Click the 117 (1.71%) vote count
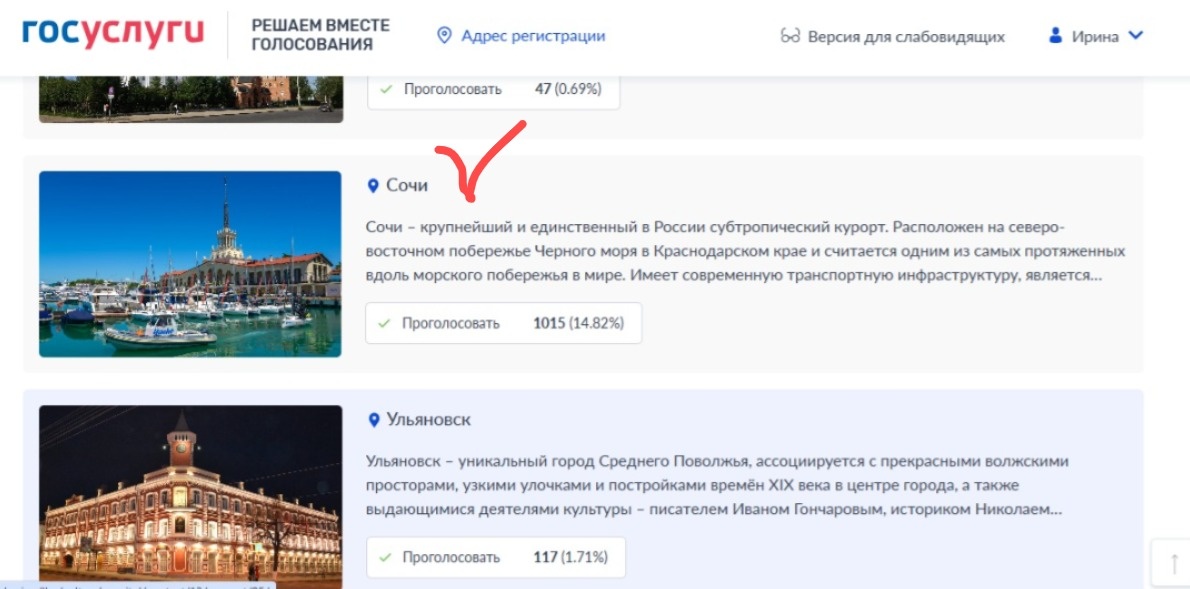Viewport: 1190px width, 589px height. coord(570,558)
